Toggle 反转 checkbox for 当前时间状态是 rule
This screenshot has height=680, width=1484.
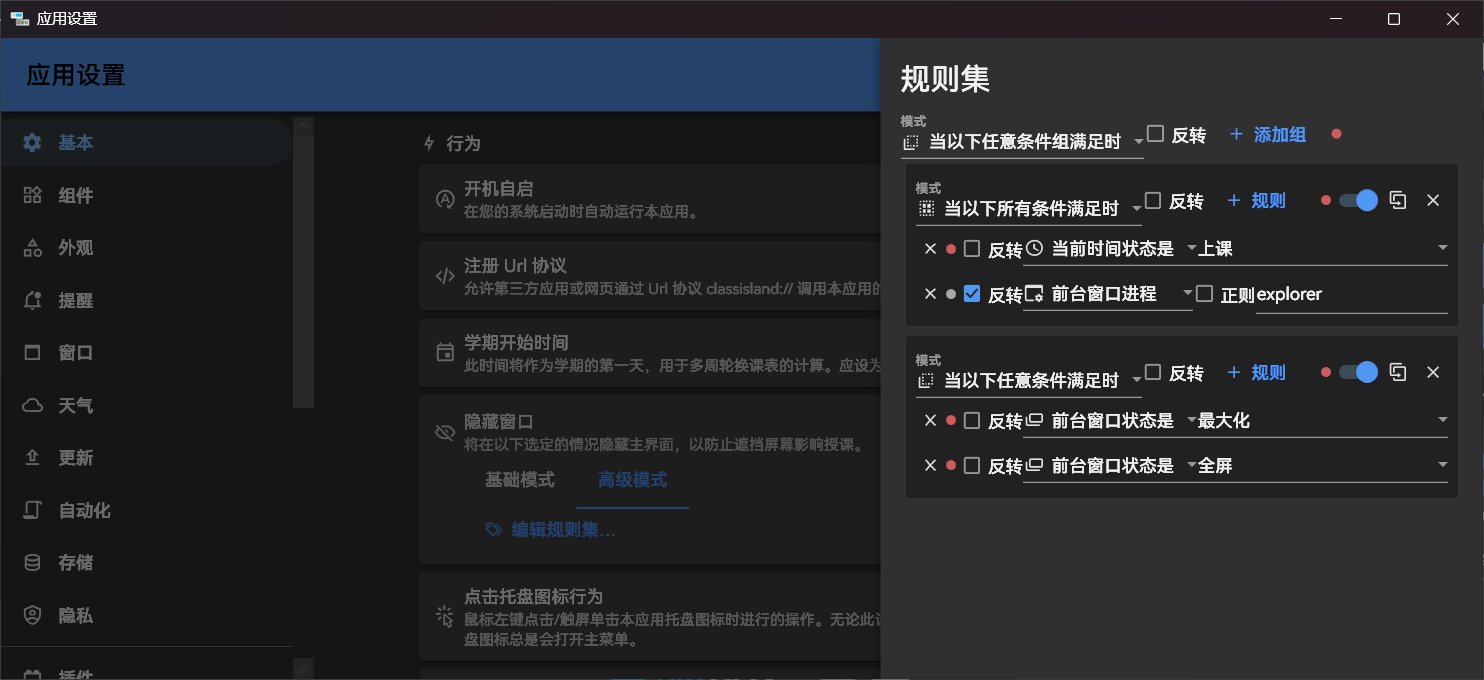click(x=972, y=249)
